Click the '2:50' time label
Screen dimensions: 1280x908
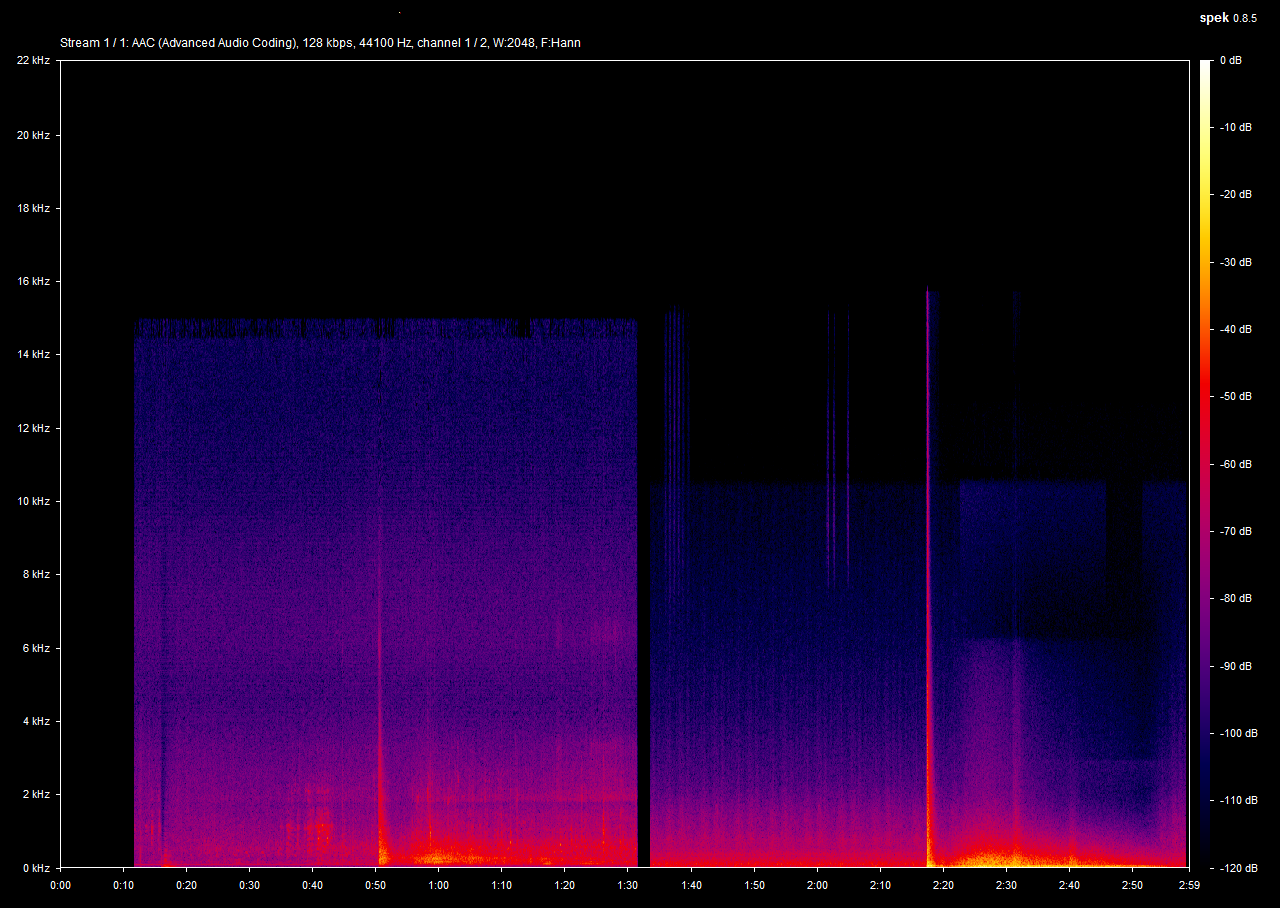[1131, 885]
